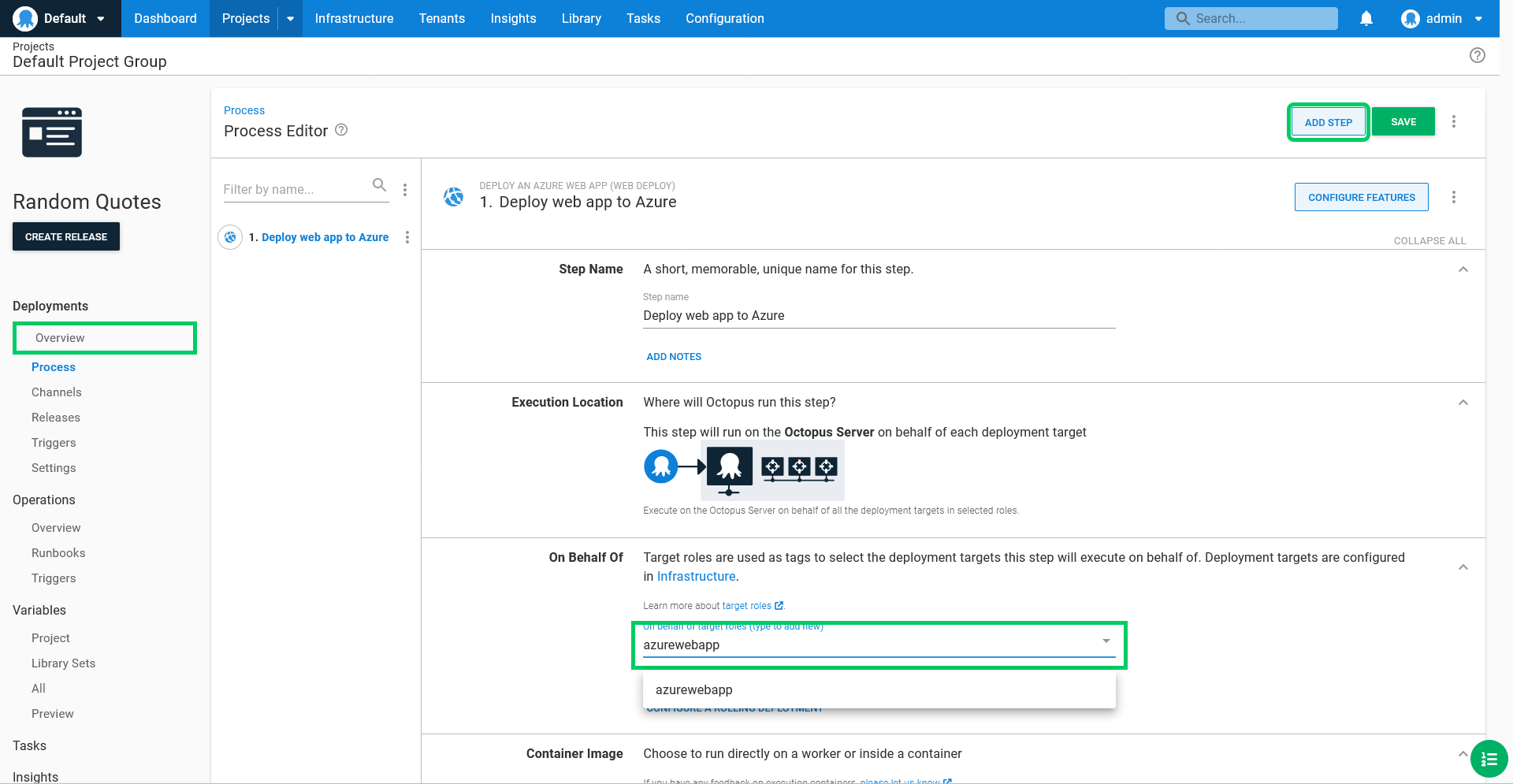Image resolution: width=1513 pixels, height=784 pixels.
Task: Open Project variables in sidebar
Action: pyautogui.click(x=50, y=638)
